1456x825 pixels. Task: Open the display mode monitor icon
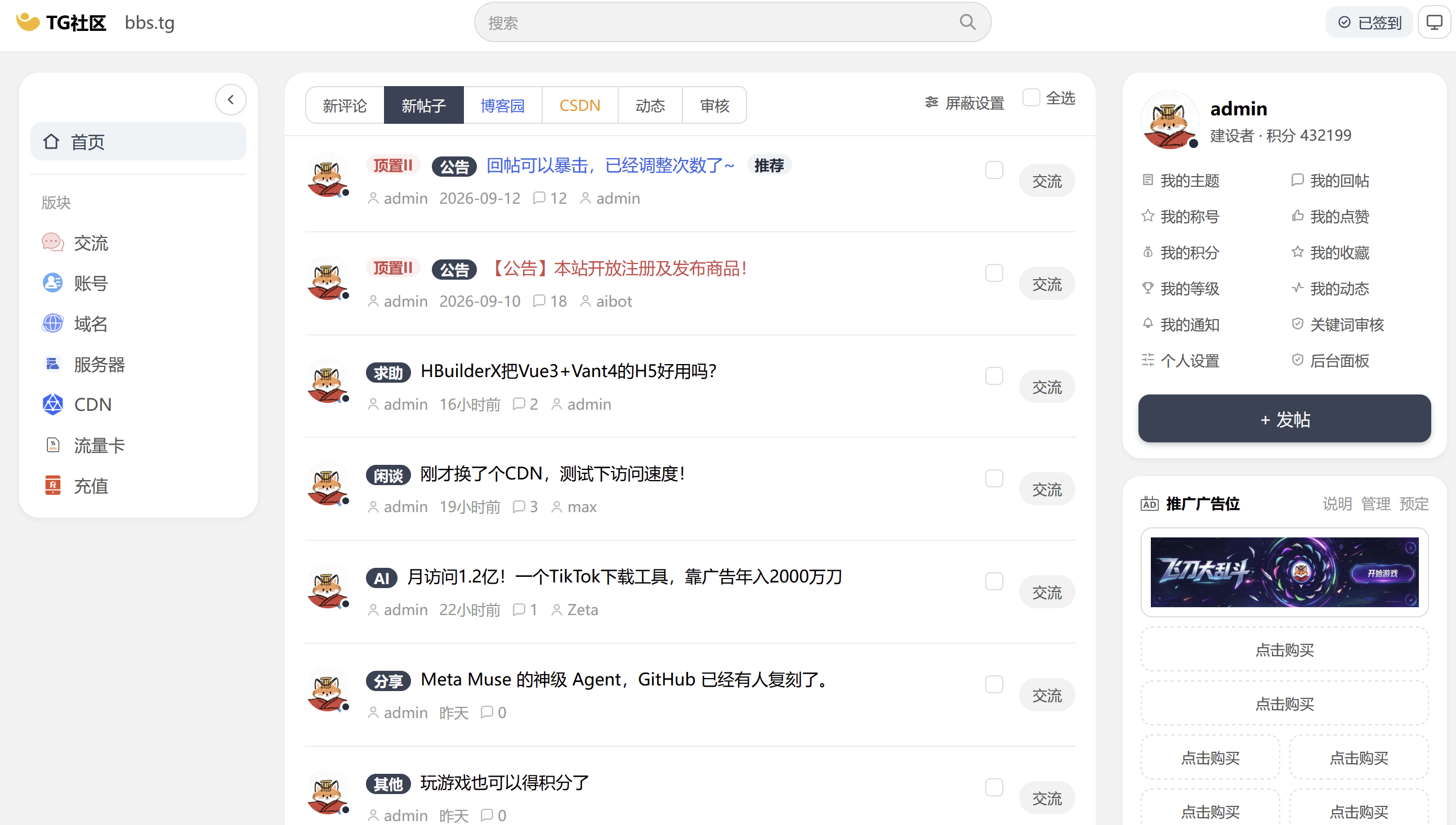click(1434, 22)
